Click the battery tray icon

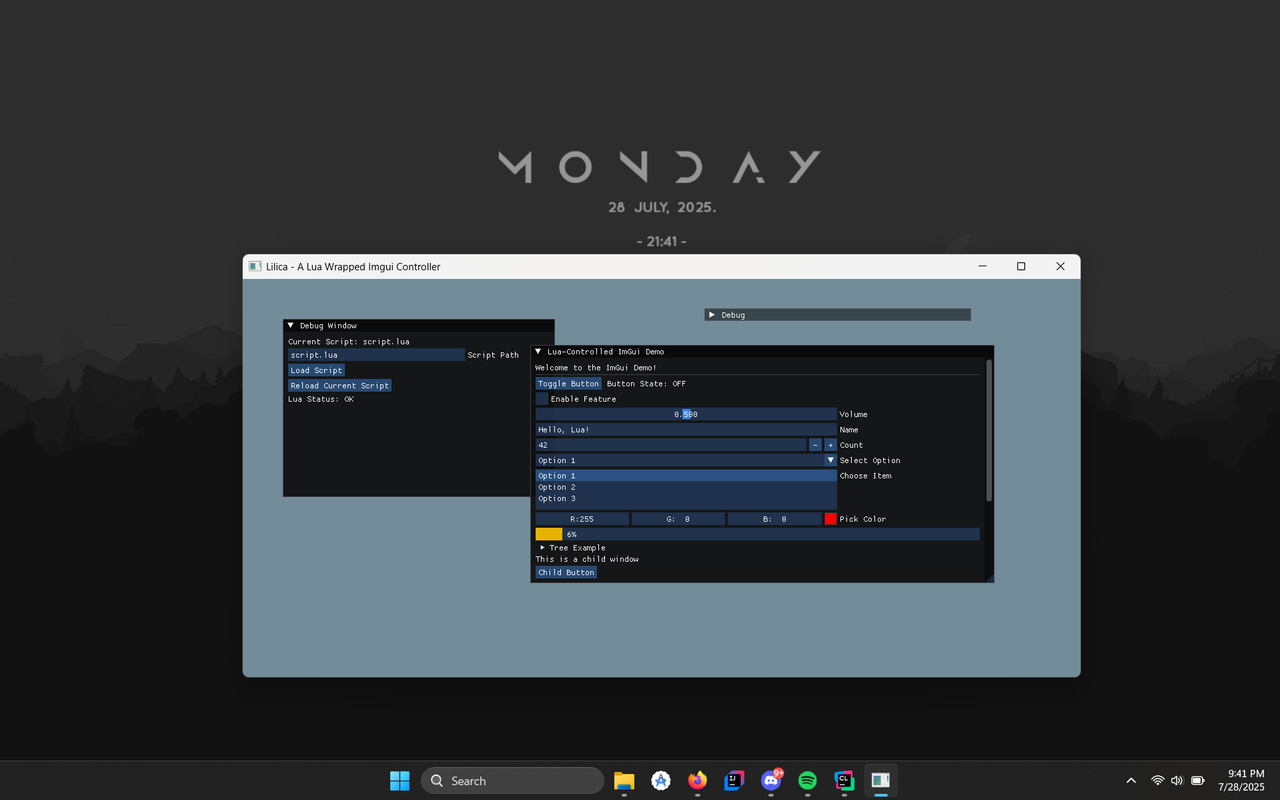(1198, 781)
